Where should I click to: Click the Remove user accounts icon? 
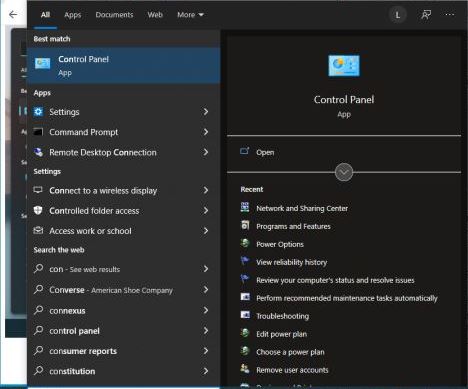(x=245, y=368)
